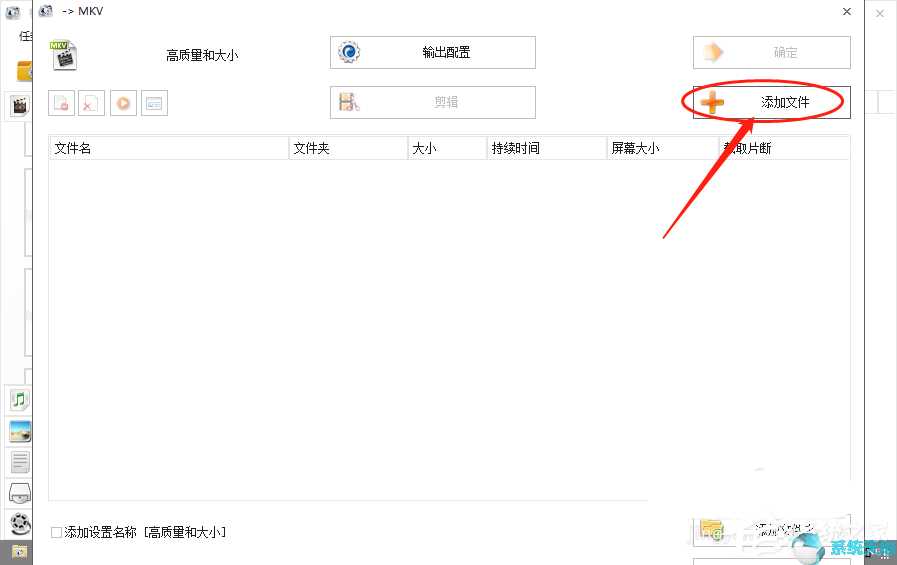897x565 pixels.
Task: Click the 添加文件夹 folder button
Action: coord(771,529)
